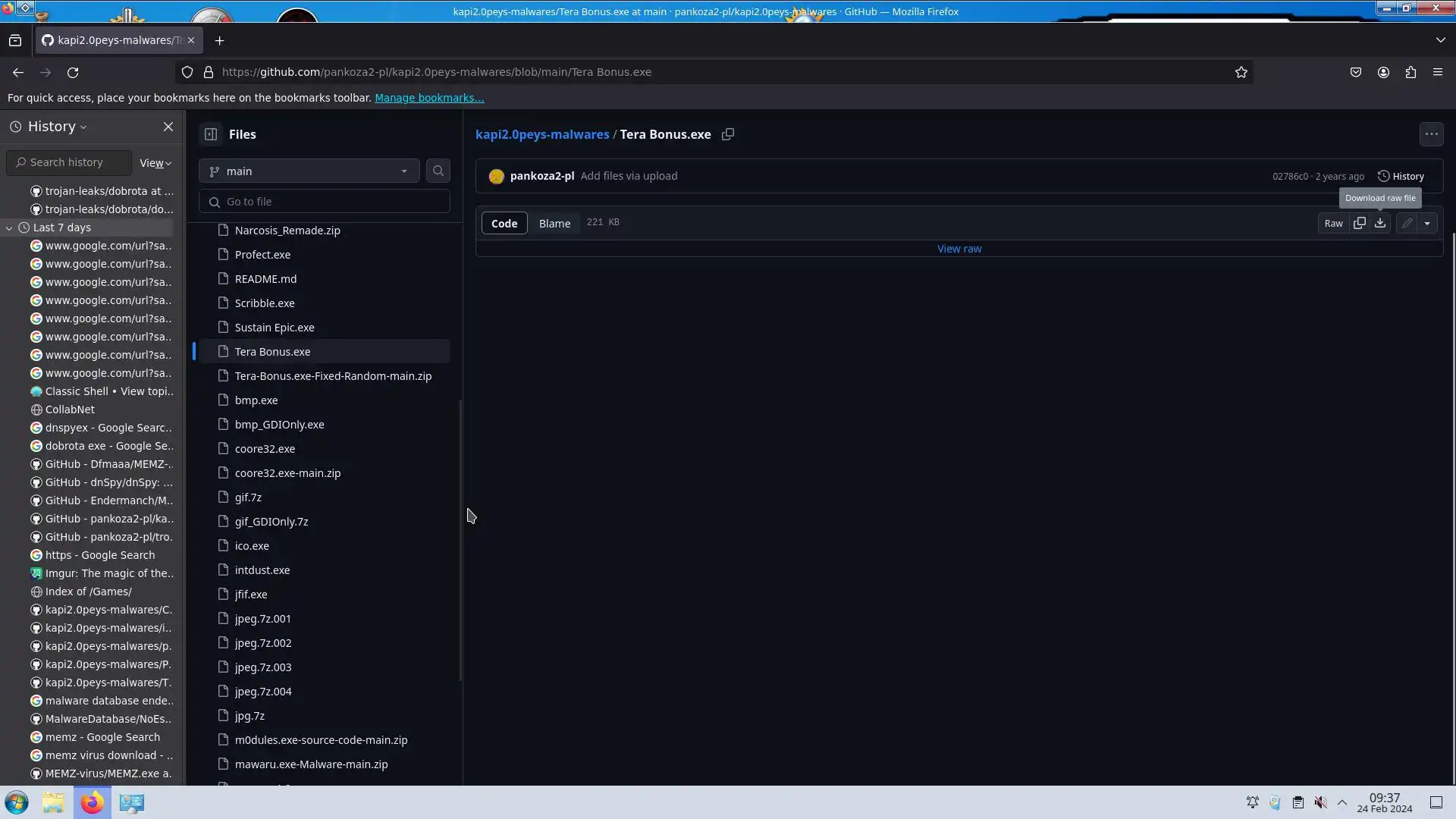
Task: Copy file path next to Tera Bonus.exe
Action: tap(728, 134)
